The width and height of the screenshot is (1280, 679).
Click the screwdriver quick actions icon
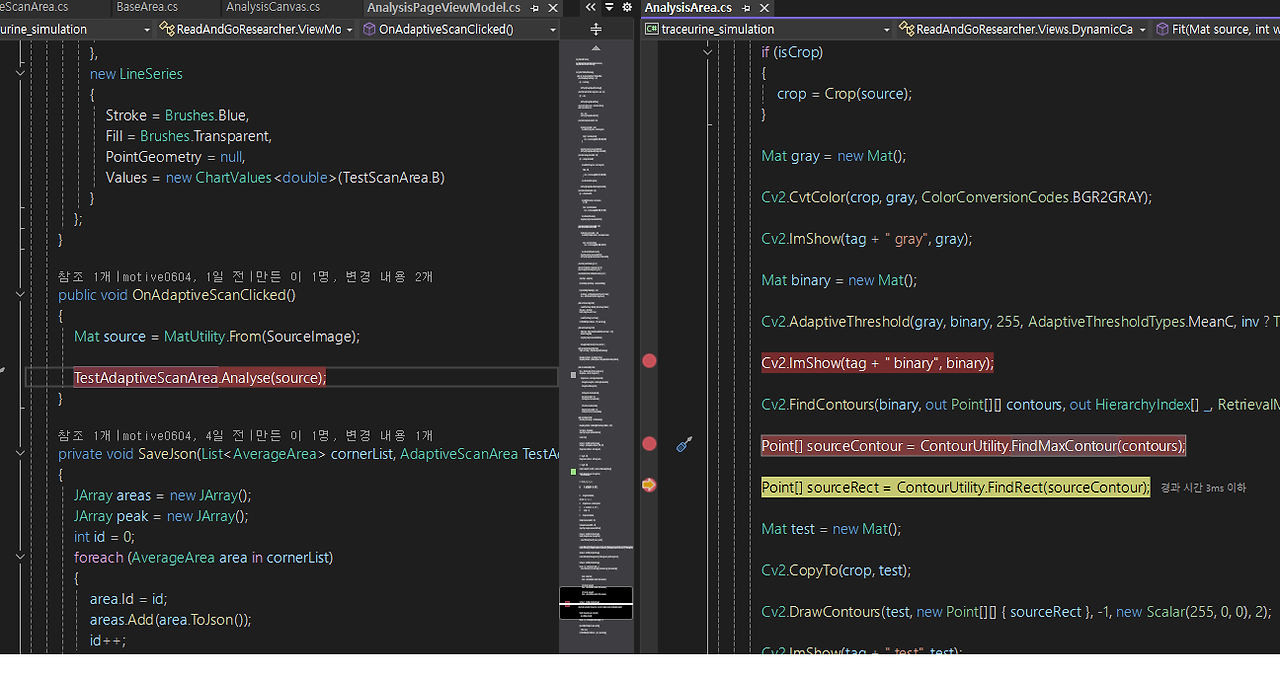[684, 444]
